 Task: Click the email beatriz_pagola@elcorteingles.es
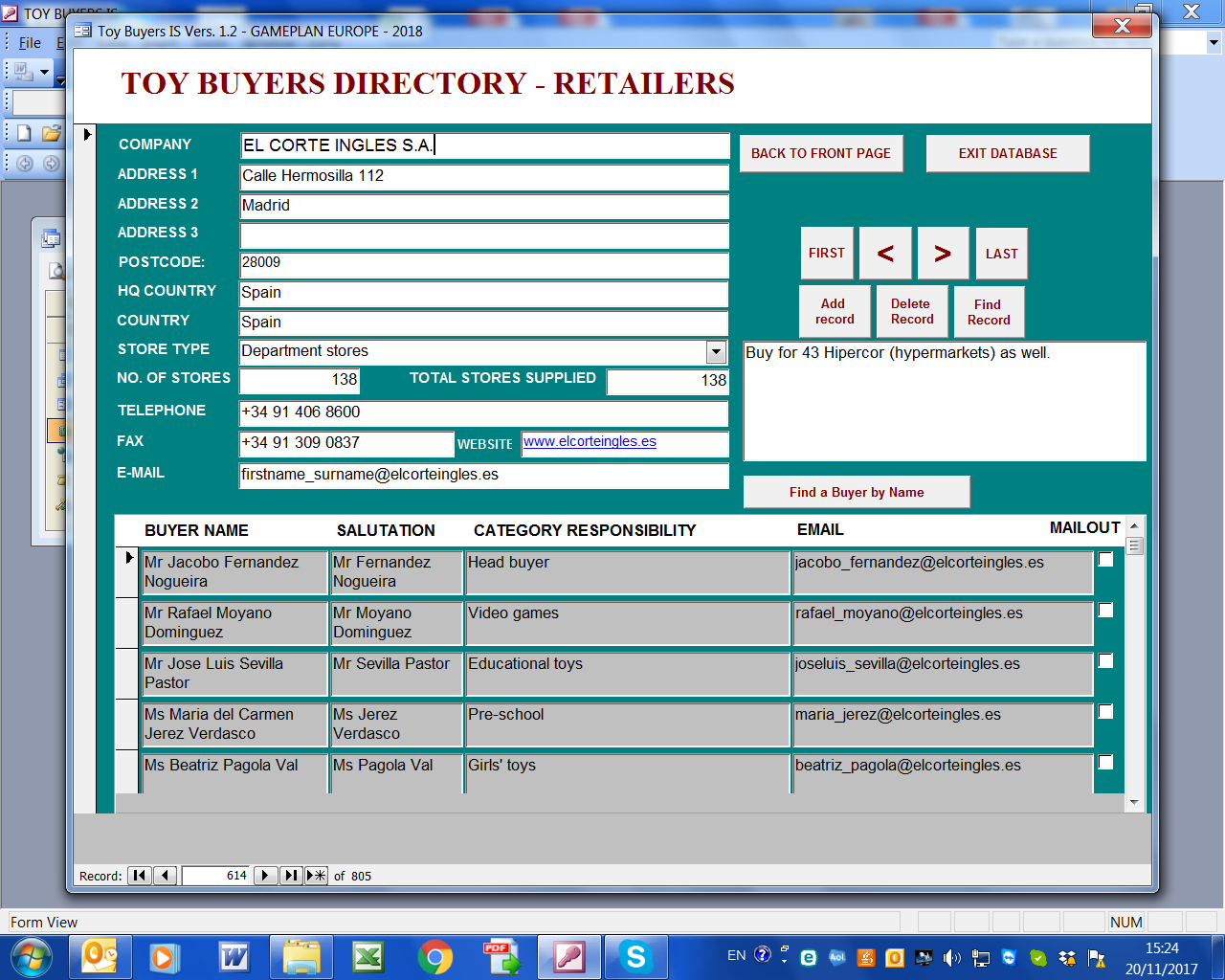pos(907,766)
